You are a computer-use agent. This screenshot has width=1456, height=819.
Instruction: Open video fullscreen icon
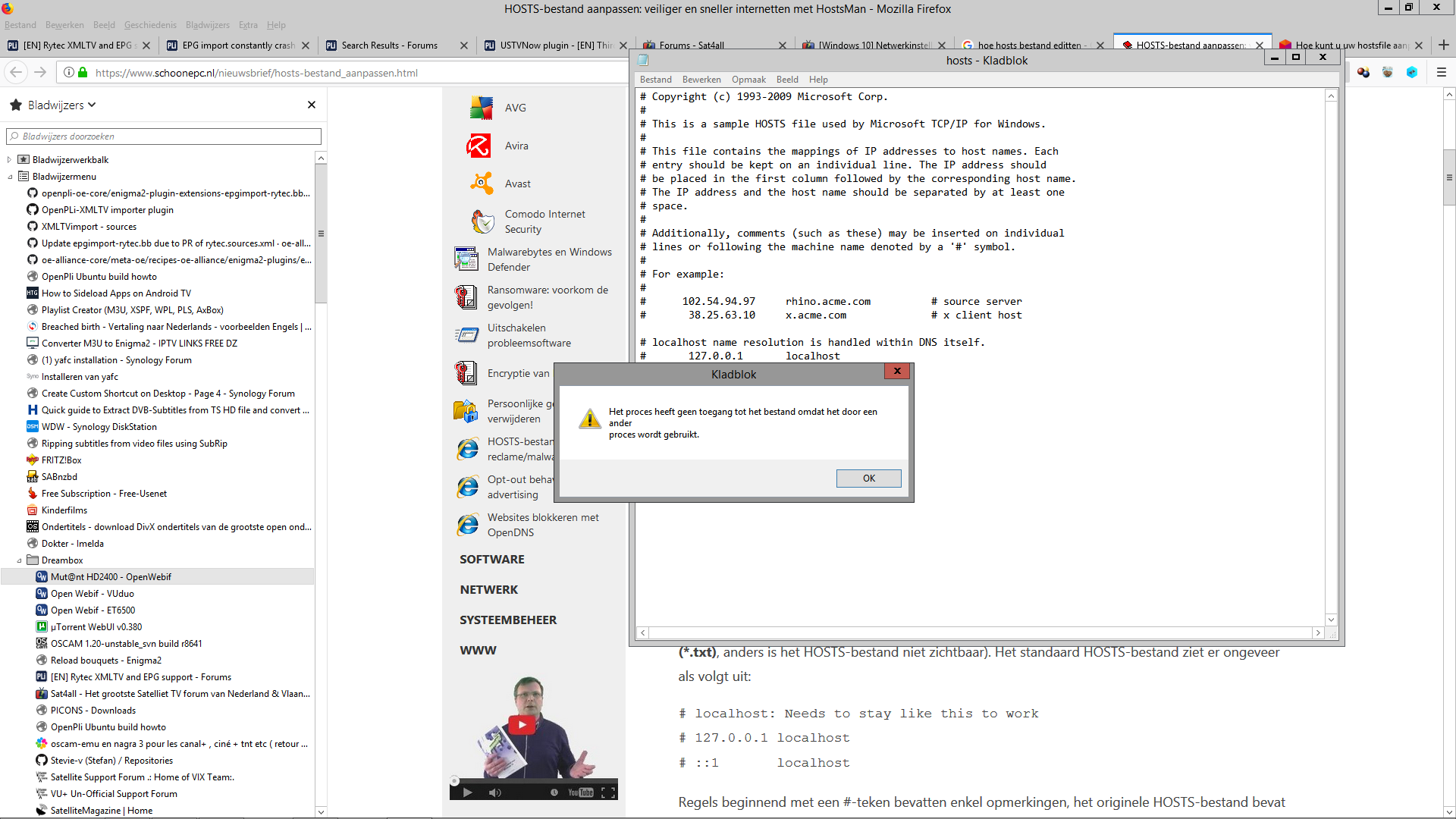[607, 792]
